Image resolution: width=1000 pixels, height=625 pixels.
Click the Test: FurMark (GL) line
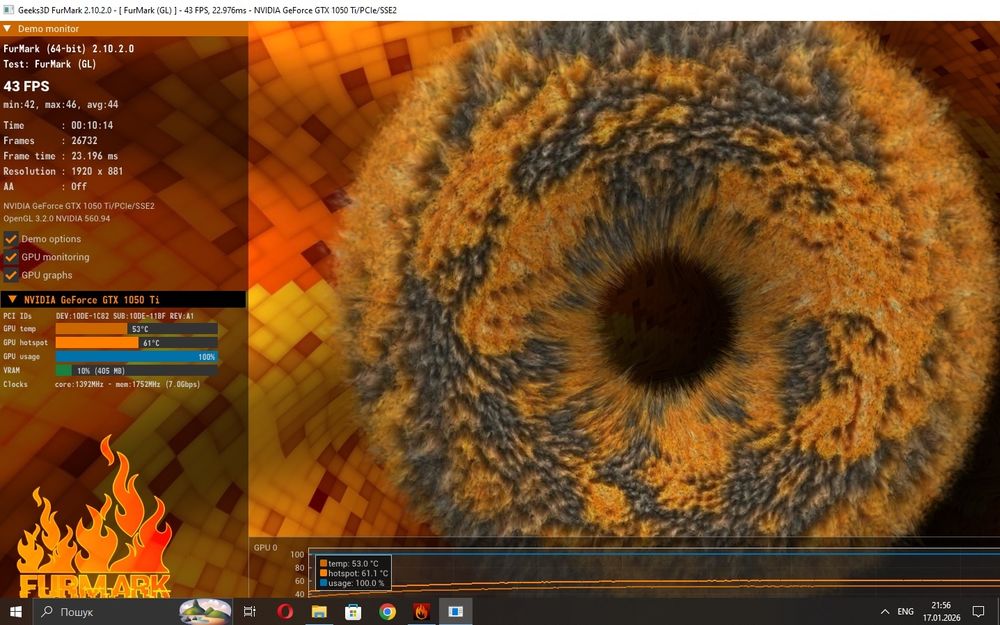[x=50, y=64]
